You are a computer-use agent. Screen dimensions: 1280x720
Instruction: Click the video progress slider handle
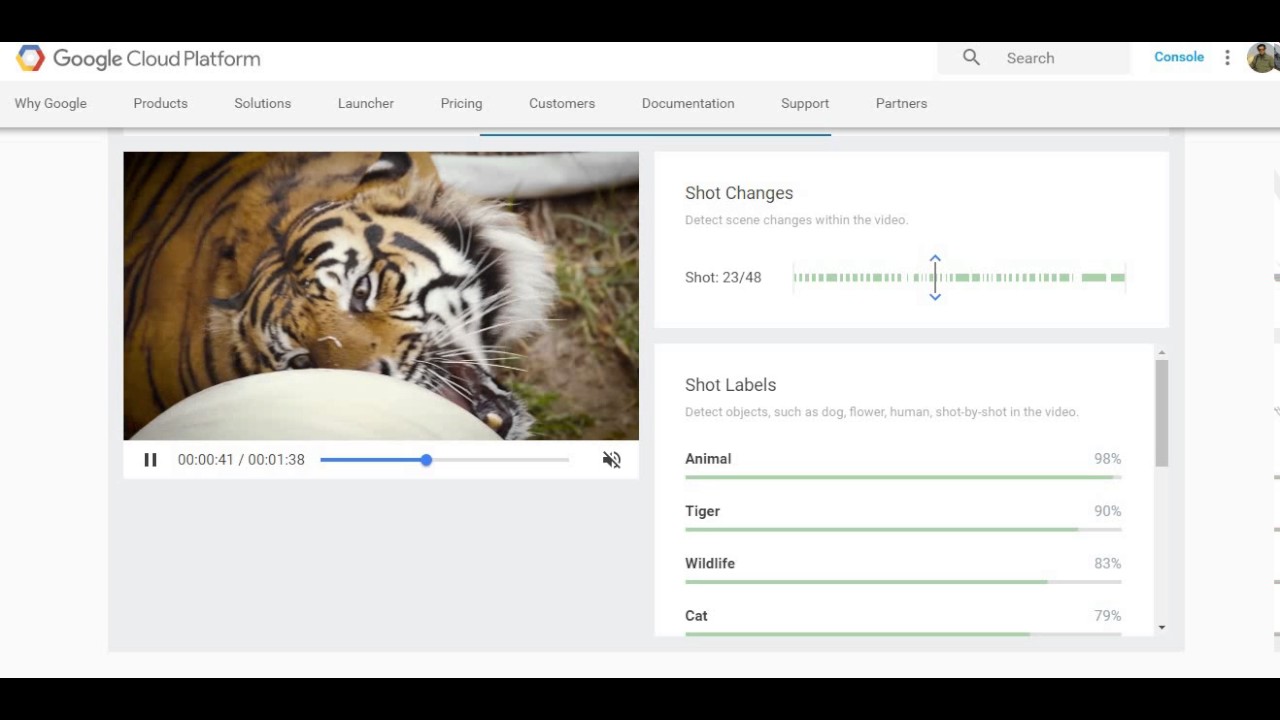pyautogui.click(x=426, y=460)
